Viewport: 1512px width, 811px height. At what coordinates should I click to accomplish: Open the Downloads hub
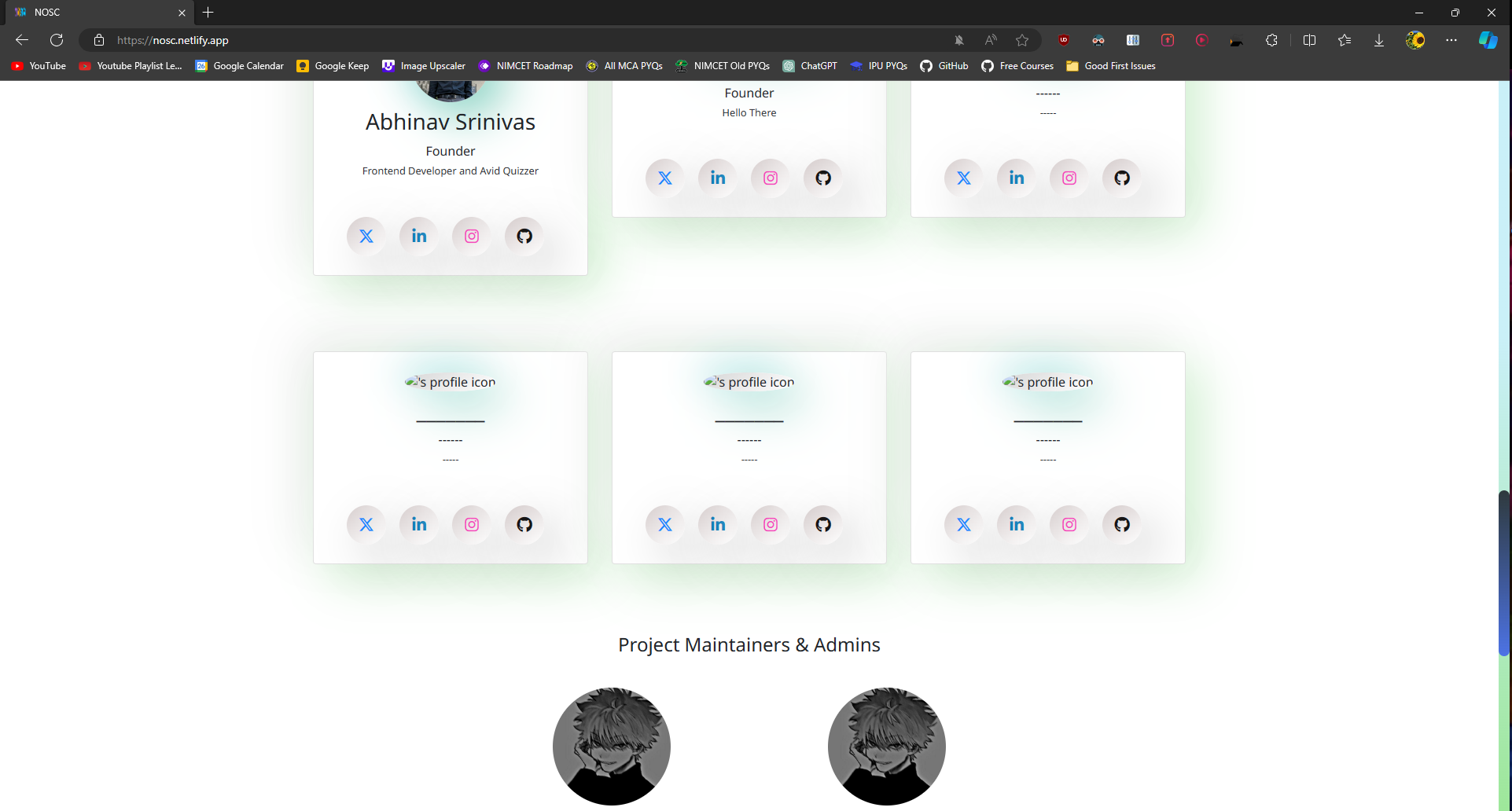pyautogui.click(x=1379, y=40)
